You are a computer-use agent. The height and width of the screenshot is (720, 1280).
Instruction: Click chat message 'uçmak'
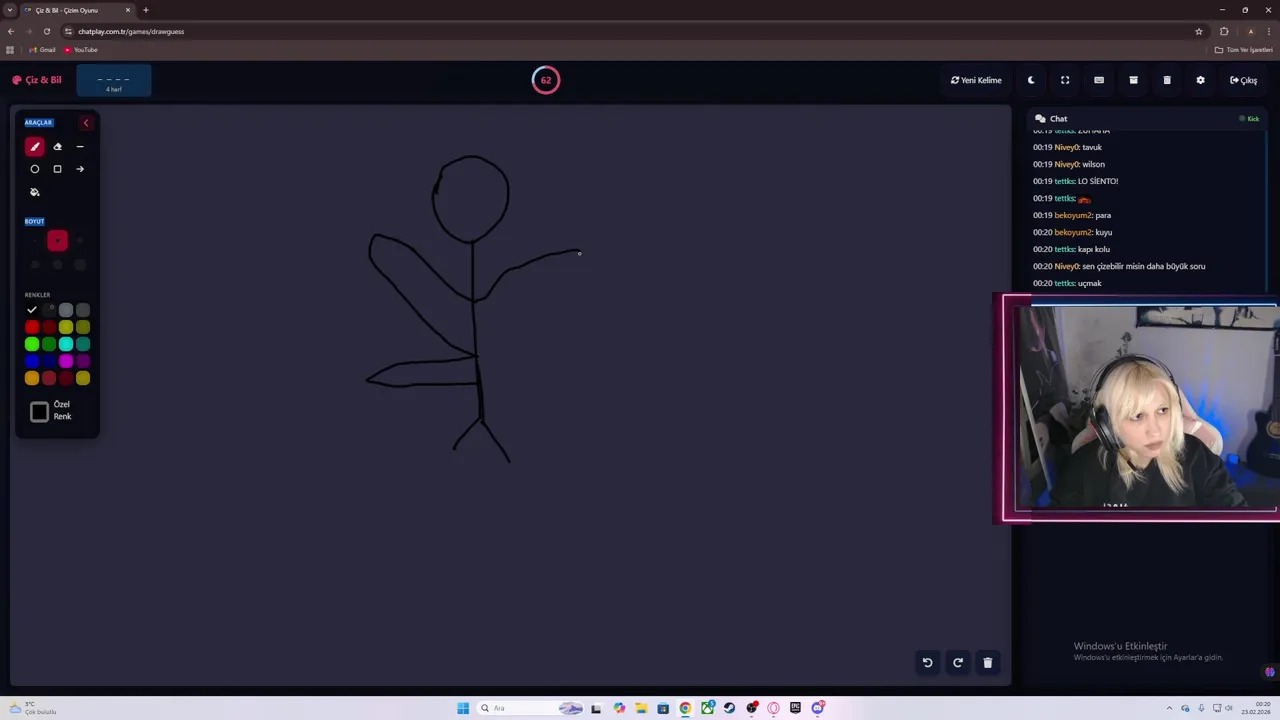[1089, 283]
